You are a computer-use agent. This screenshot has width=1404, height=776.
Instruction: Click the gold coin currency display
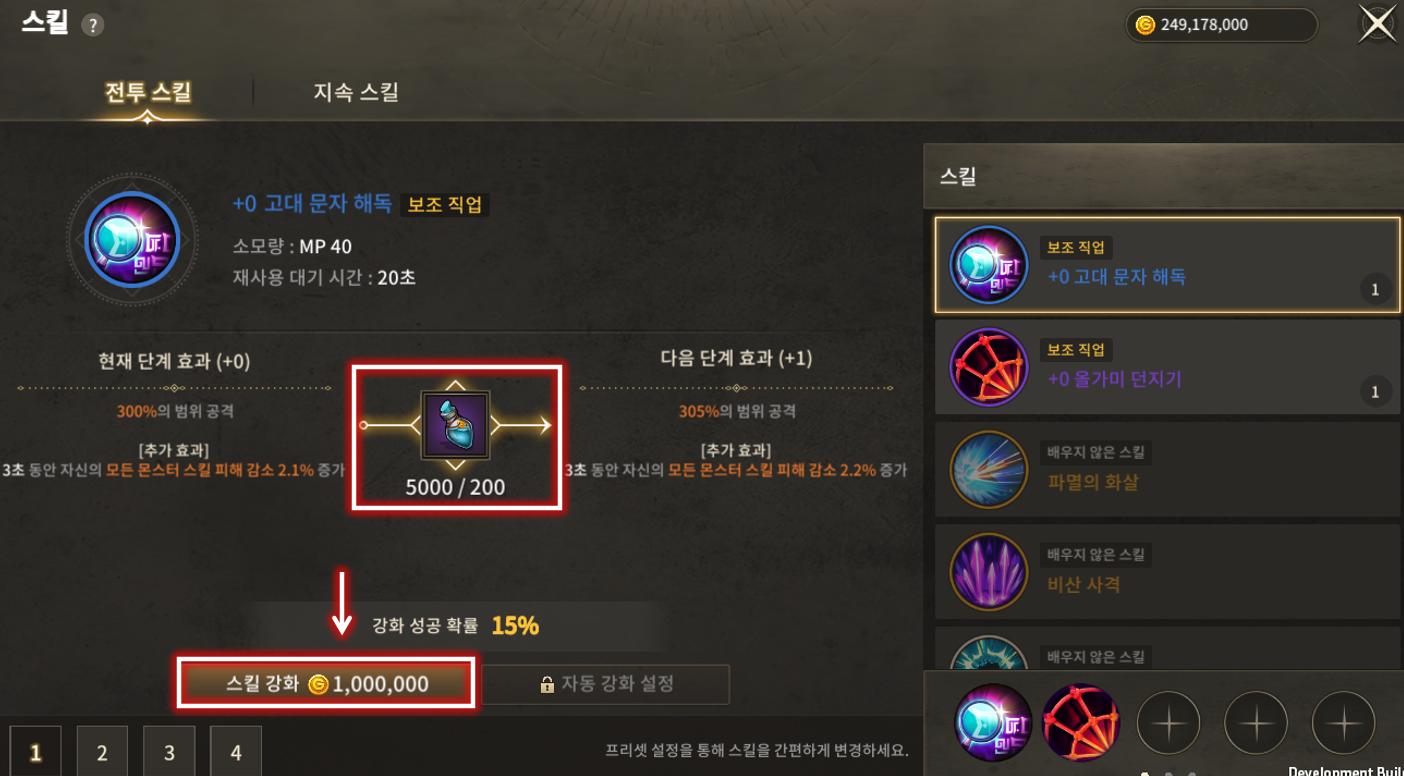(x=1221, y=25)
